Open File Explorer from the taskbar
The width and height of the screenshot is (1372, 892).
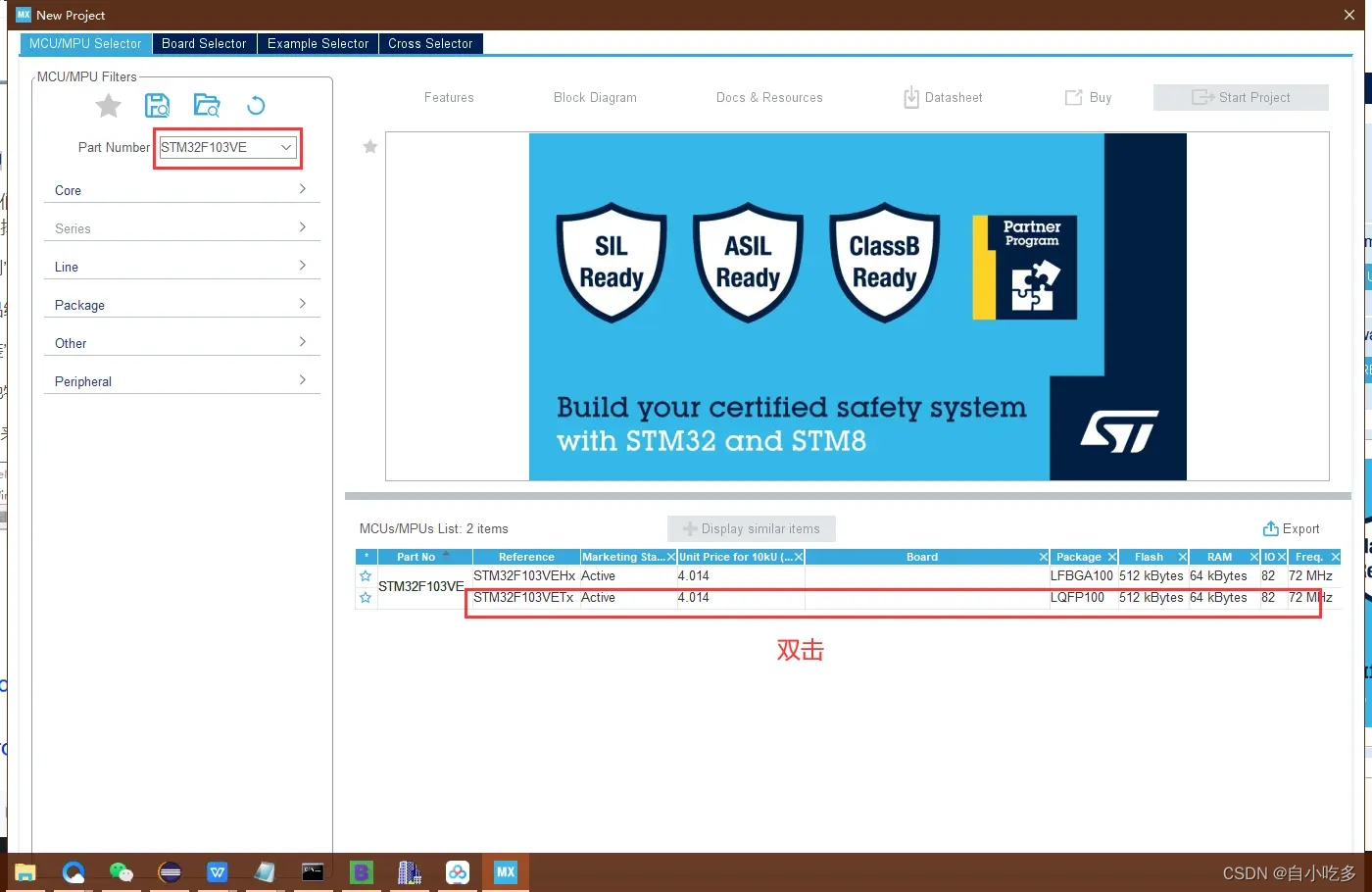[x=25, y=871]
